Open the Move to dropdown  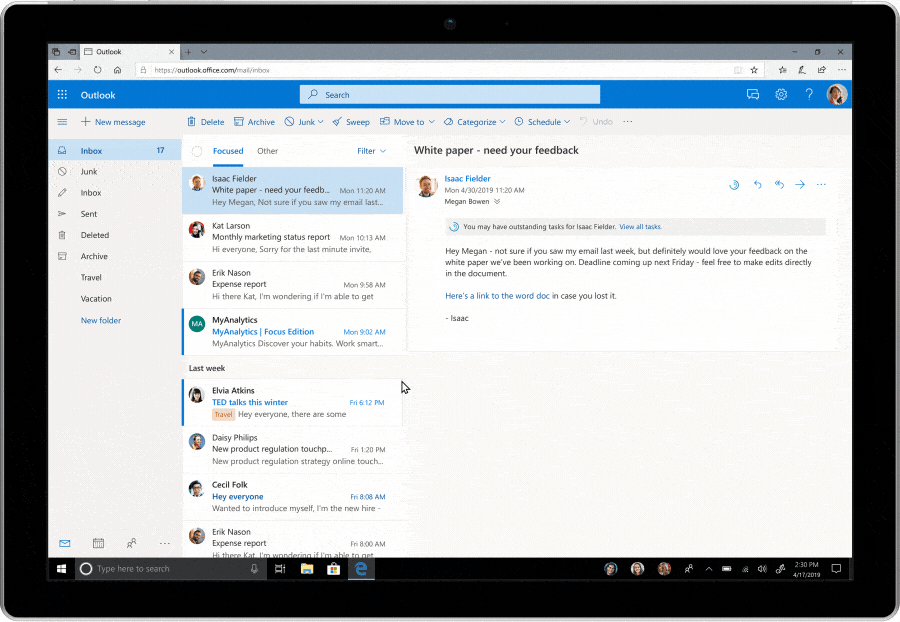407,121
